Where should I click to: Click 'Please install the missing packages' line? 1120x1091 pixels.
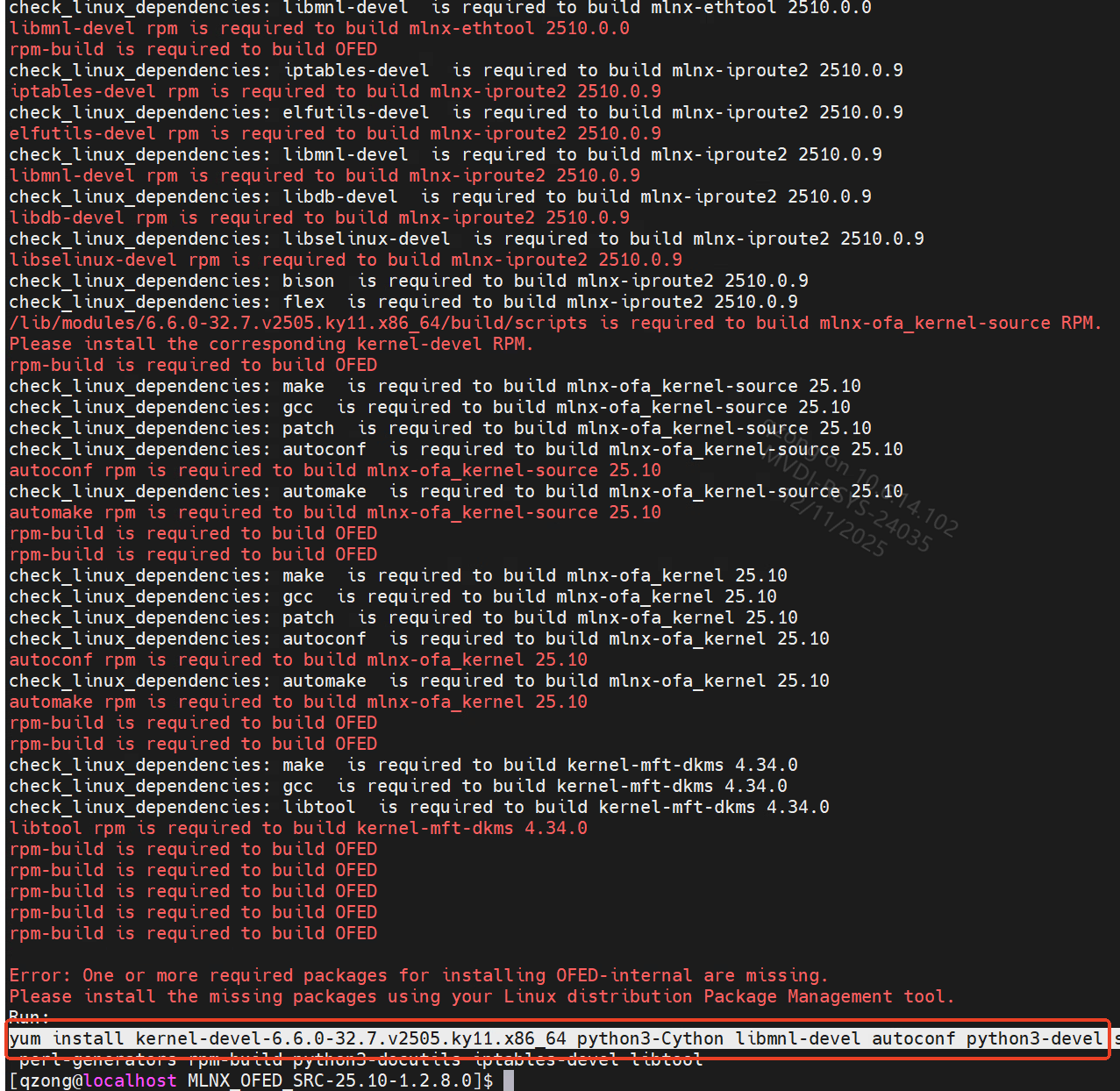tap(482, 996)
